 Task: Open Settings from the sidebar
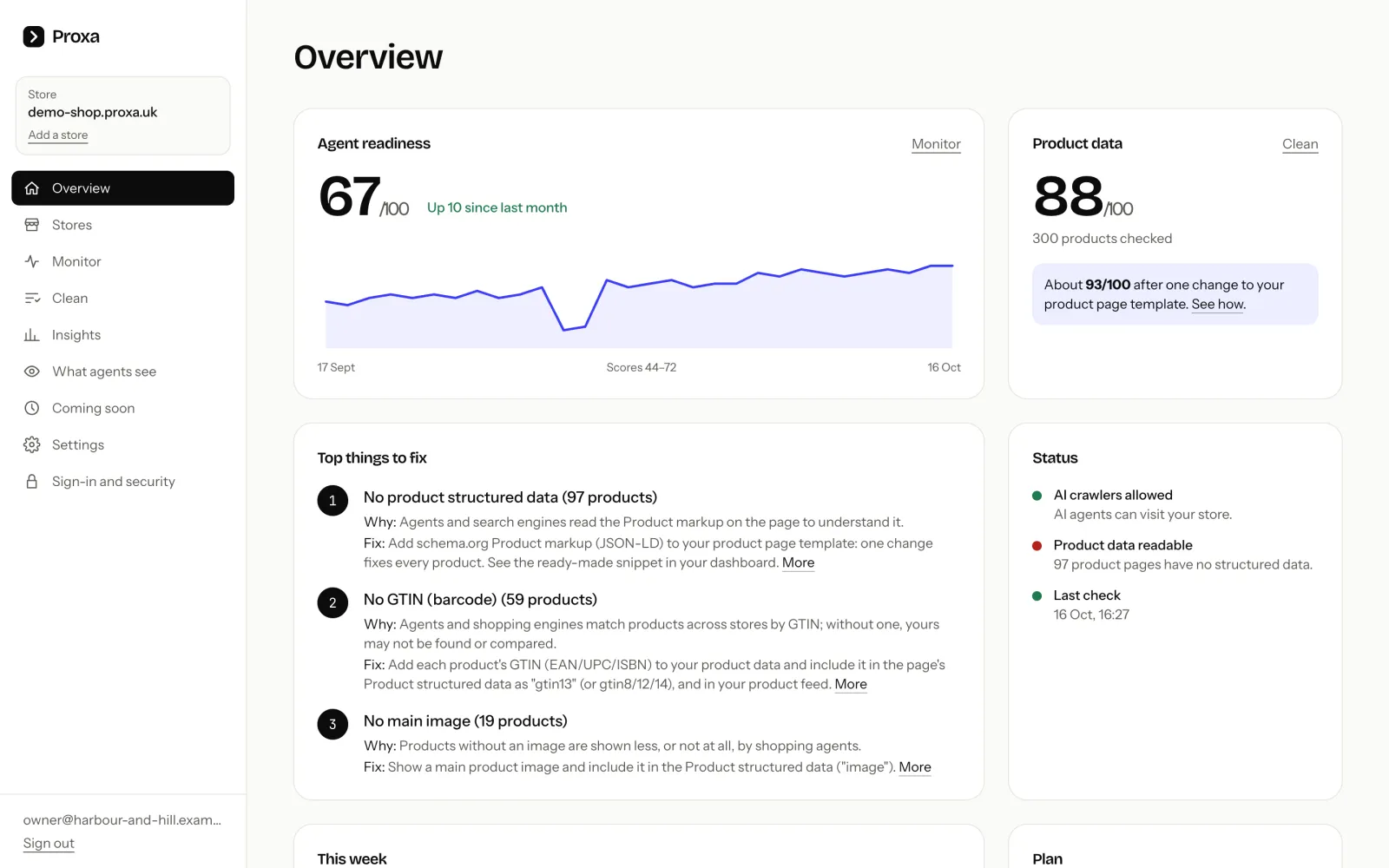(x=122, y=445)
